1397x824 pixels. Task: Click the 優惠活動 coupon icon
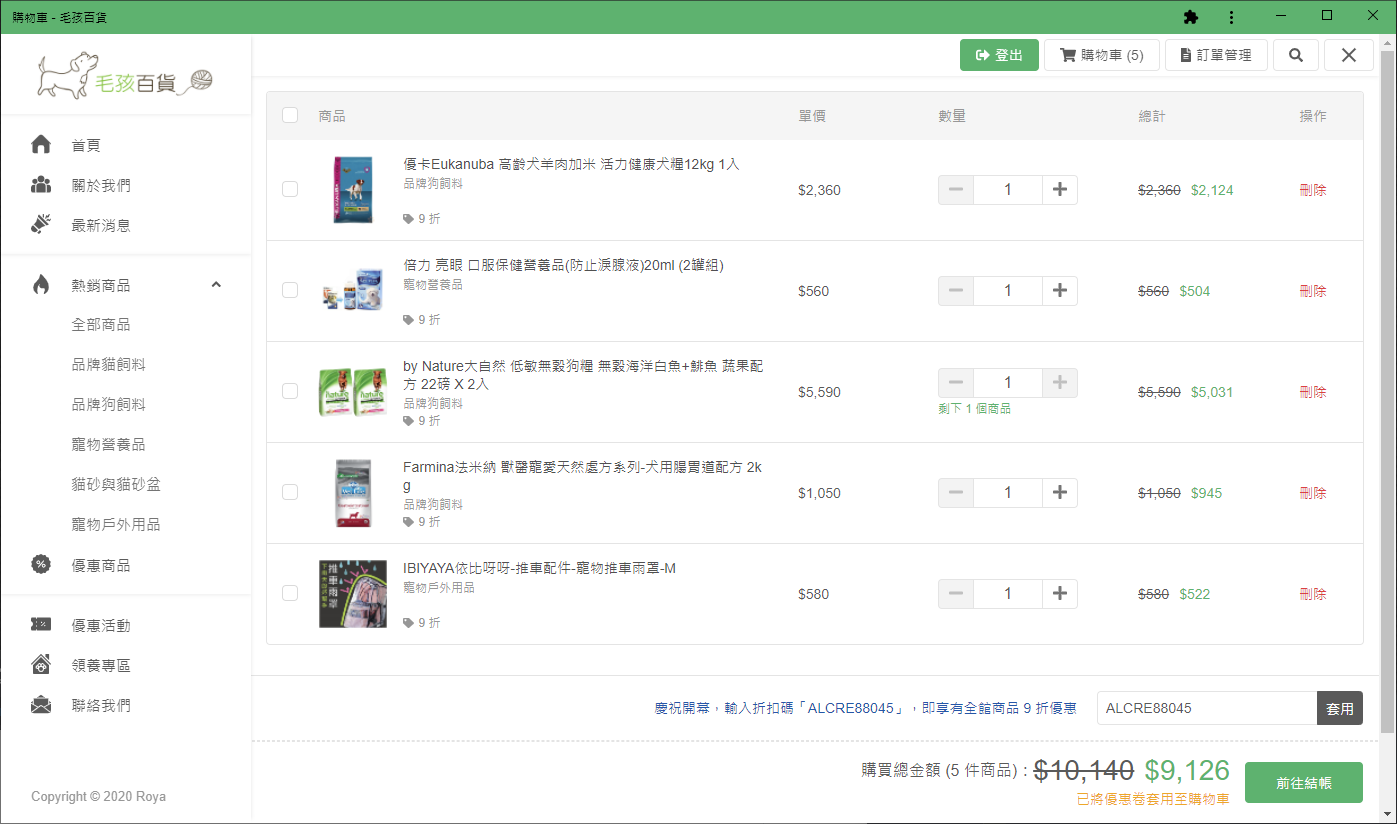tap(41, 625)
